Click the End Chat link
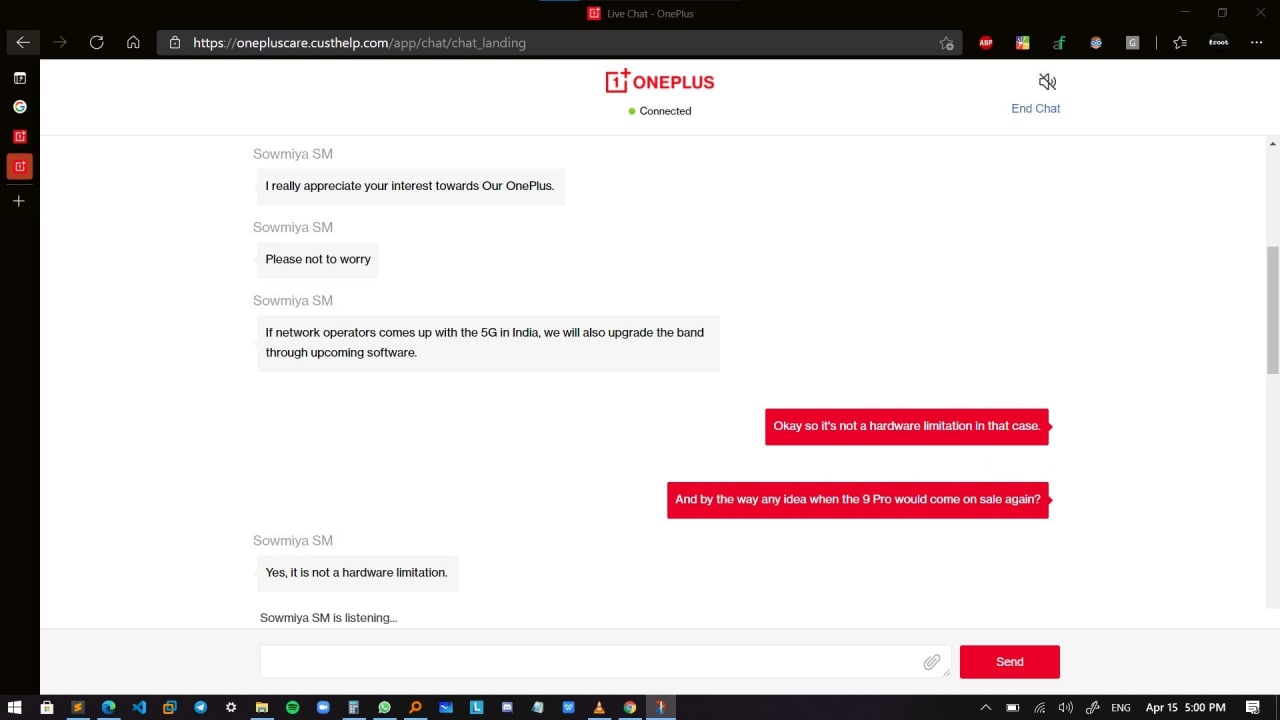 1035,108
